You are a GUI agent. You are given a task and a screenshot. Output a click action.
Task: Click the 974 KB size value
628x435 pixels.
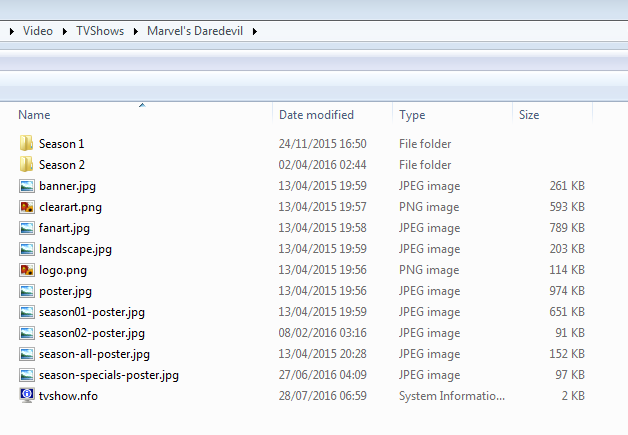[567, 291]
